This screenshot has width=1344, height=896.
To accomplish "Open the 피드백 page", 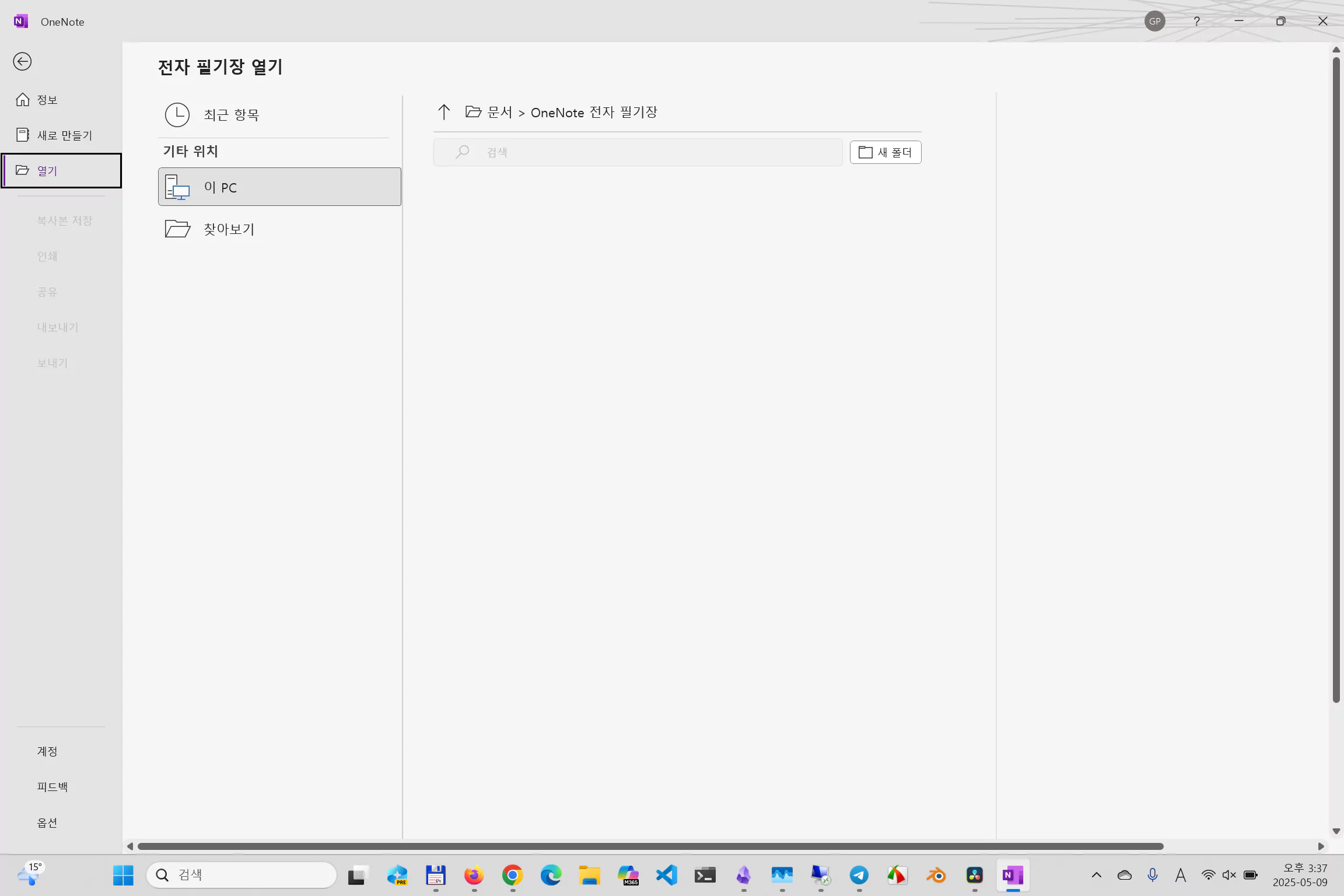I will 61,787.
